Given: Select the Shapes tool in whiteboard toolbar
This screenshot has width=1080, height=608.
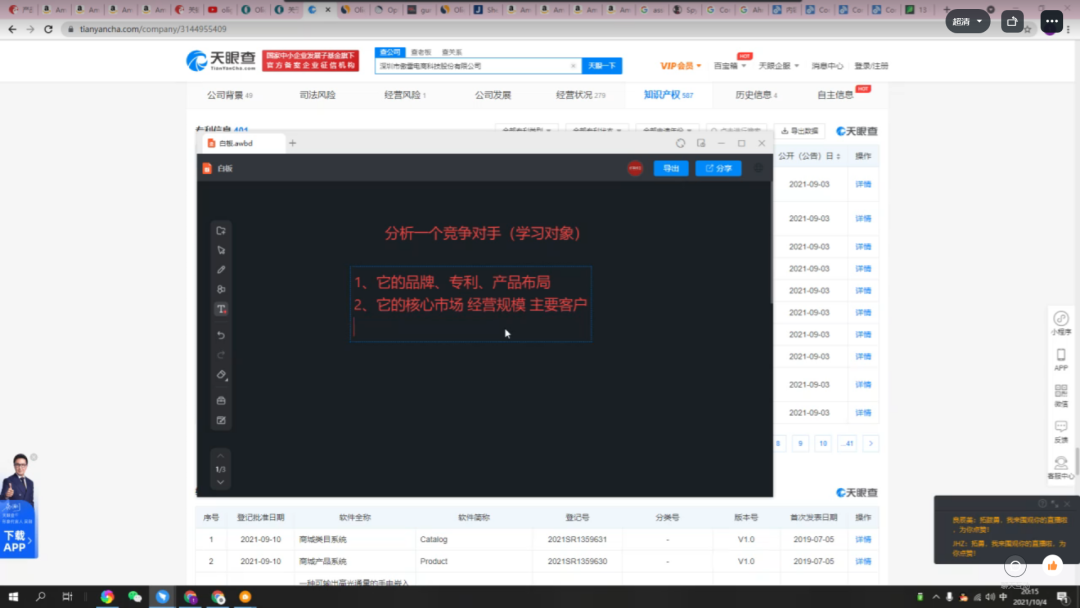Looking at the screenshot, I should tap(221, 289).
